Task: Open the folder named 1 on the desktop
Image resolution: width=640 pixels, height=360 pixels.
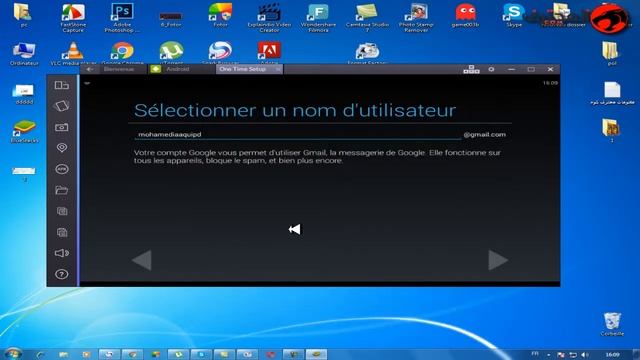Action: tap(611, 131)
